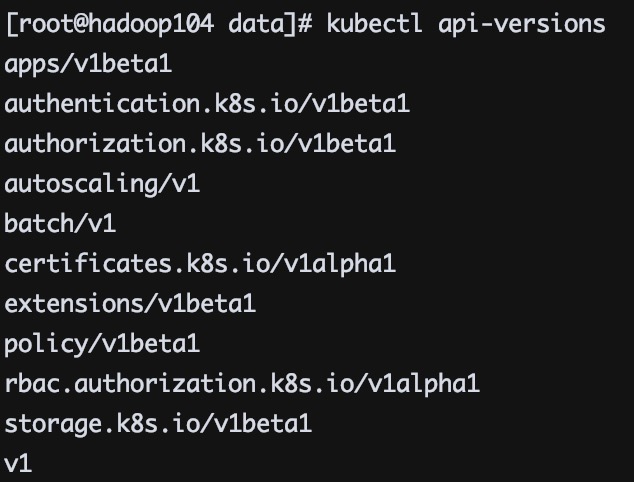Click v1alpha1 on the certificates.k8s.io line
Screen dimensions: 634x482
(x=341, y=264)
